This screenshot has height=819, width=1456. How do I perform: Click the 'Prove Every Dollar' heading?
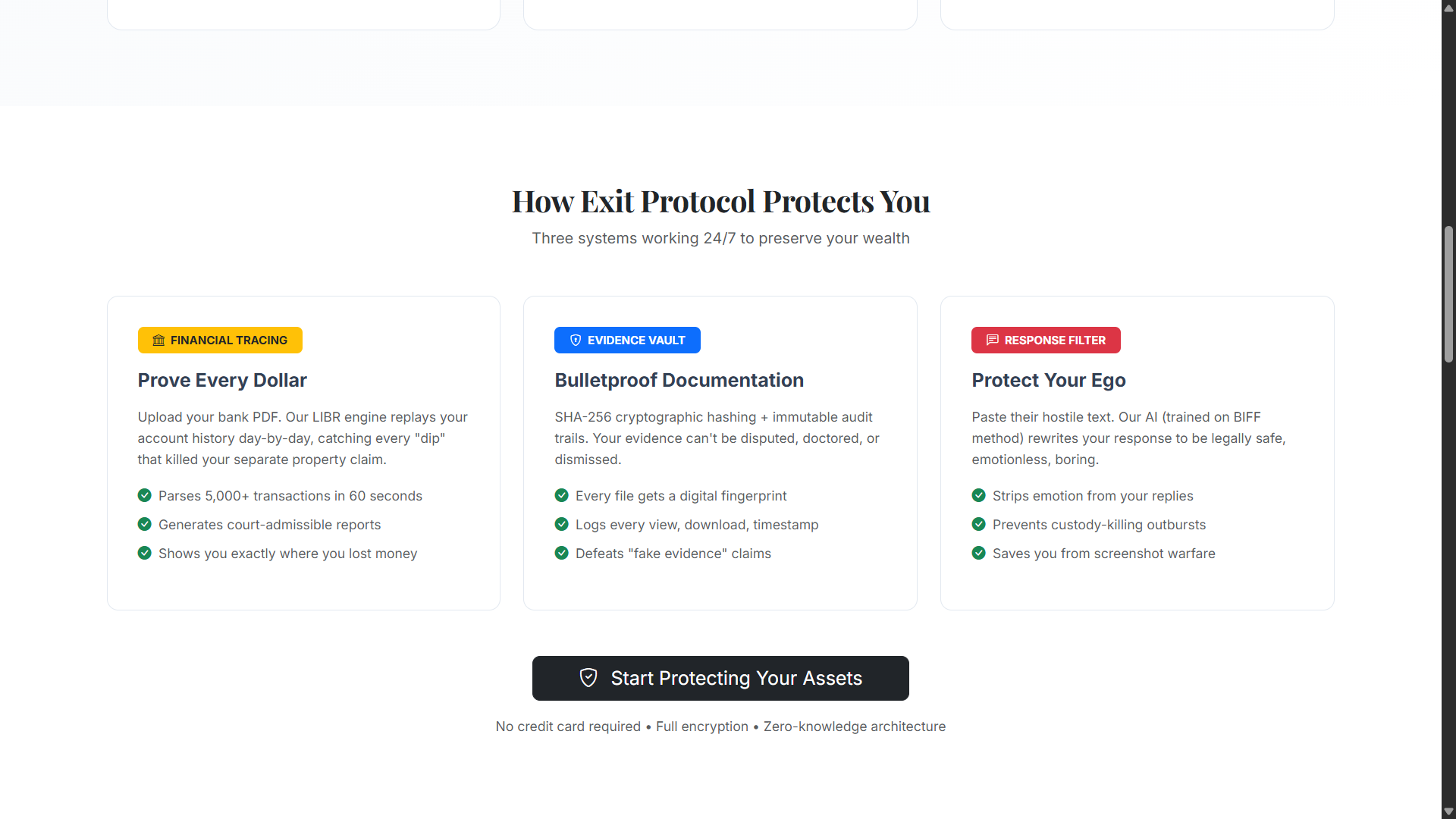point(222,380)
